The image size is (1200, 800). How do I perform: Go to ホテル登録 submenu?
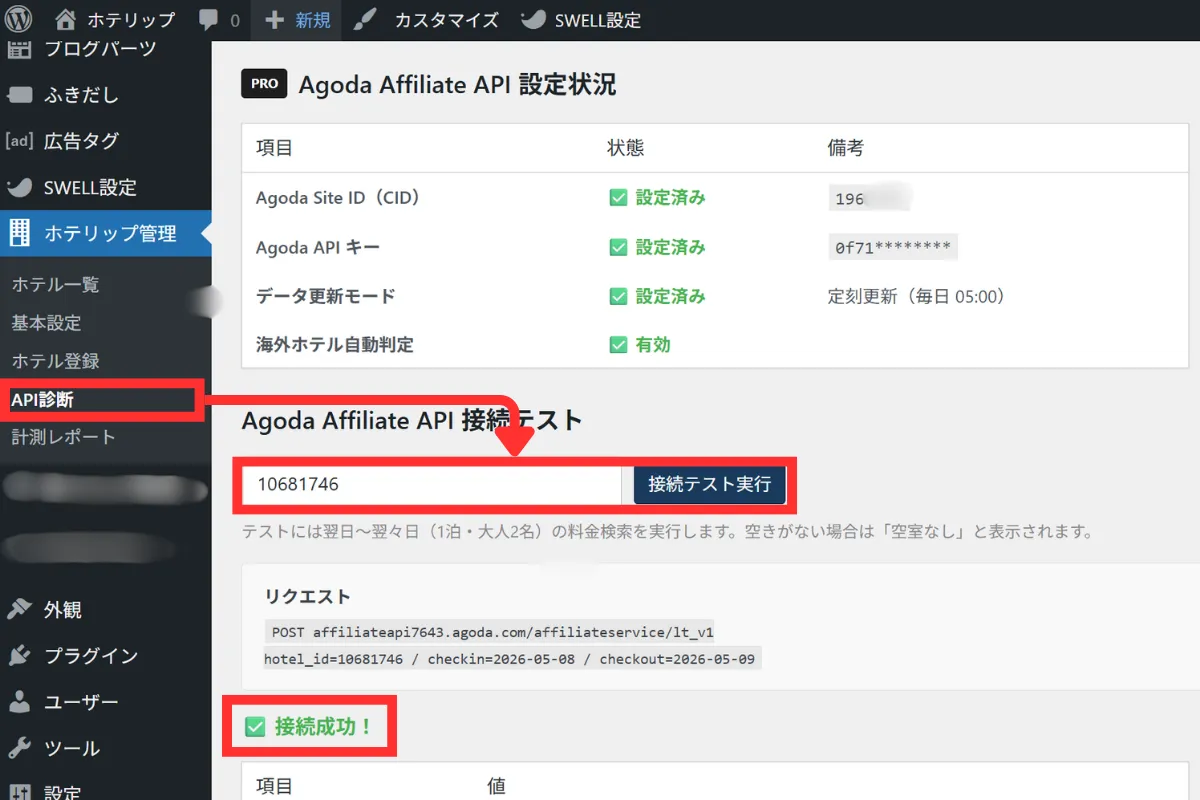[55, 361]
